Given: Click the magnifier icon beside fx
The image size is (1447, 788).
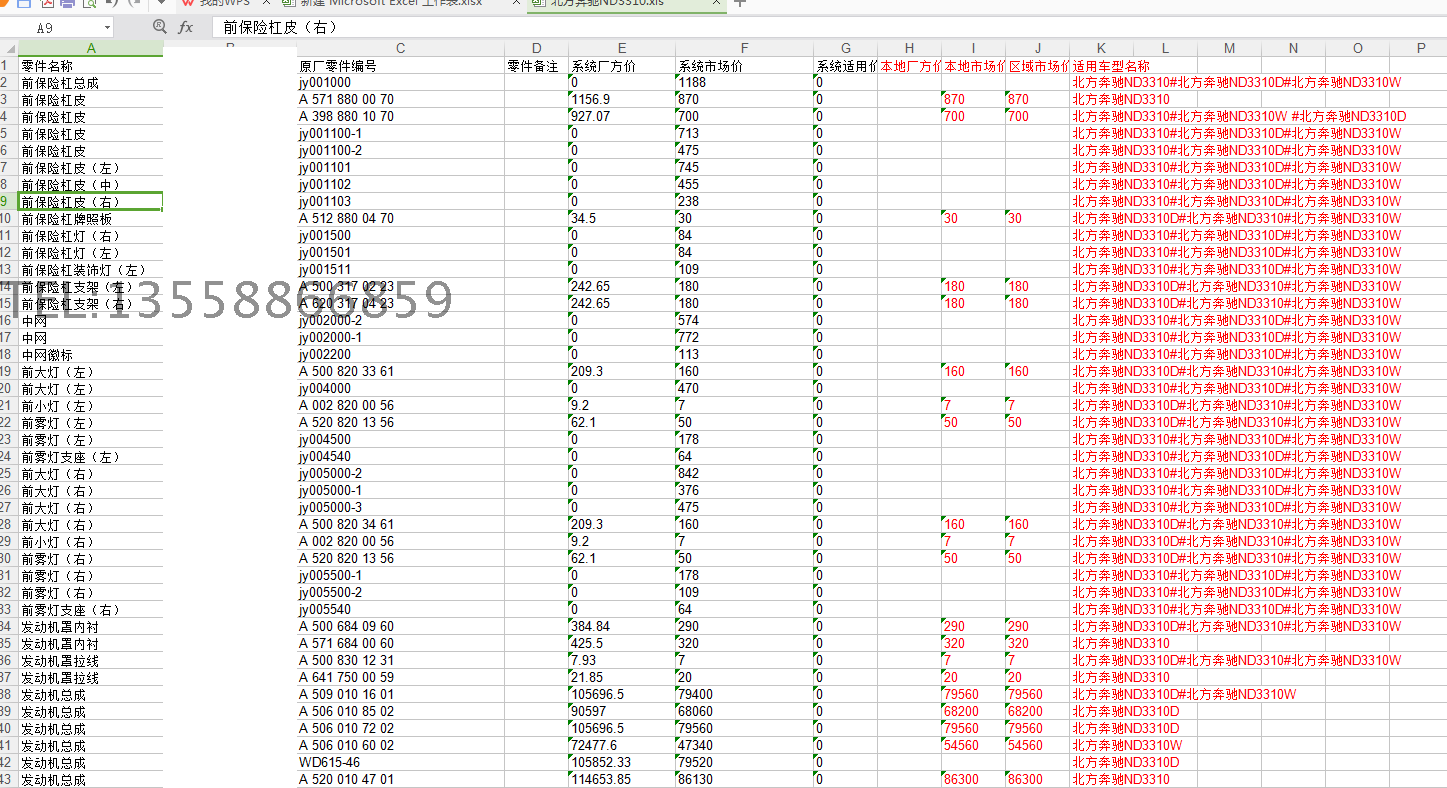Looking at the screenshot, I should tap(160, 27).
